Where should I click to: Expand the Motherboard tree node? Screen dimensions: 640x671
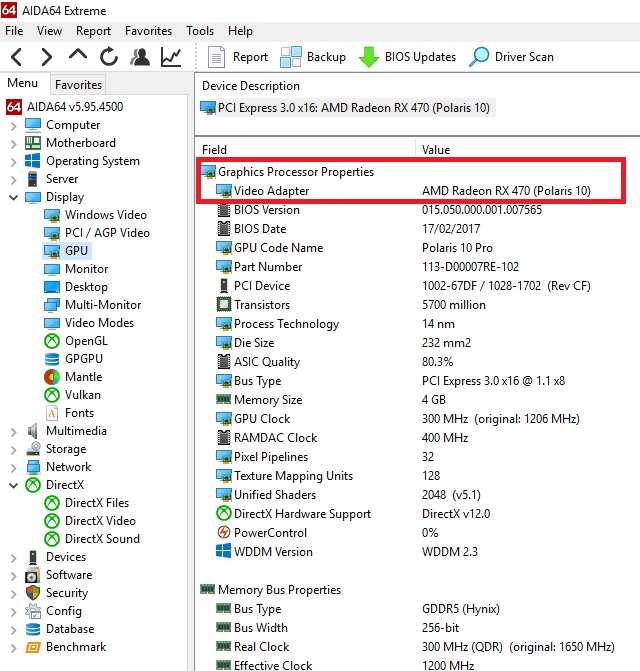point(14,143)
